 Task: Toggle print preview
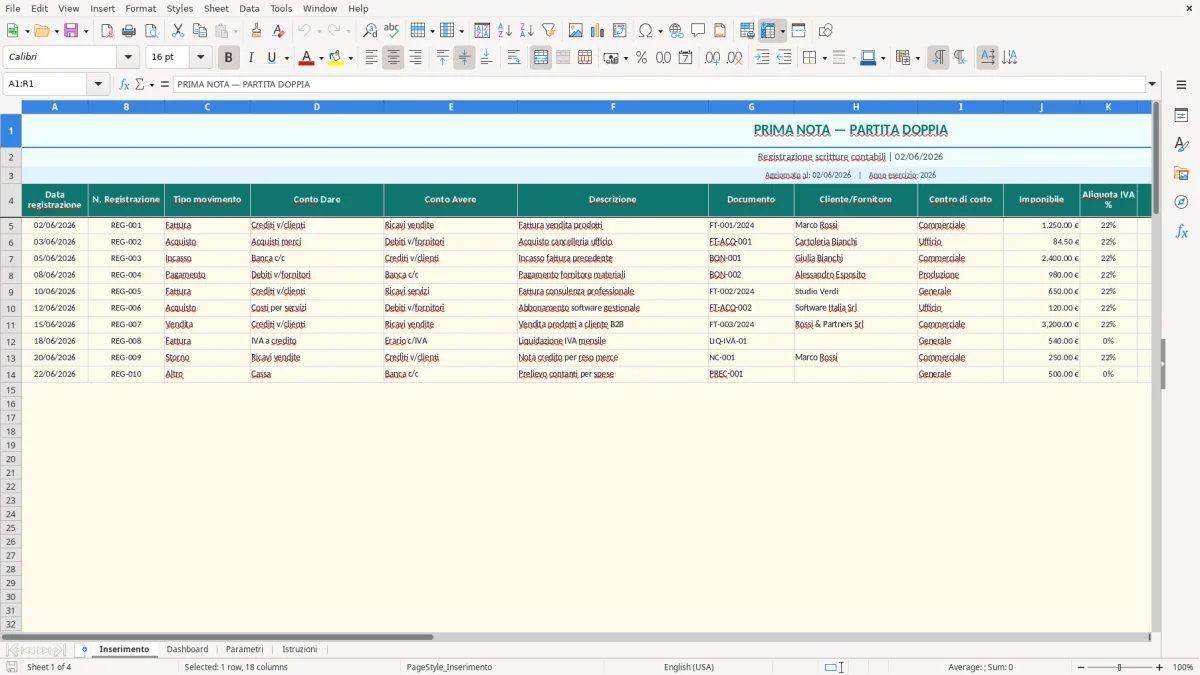[x=151, y=31]
